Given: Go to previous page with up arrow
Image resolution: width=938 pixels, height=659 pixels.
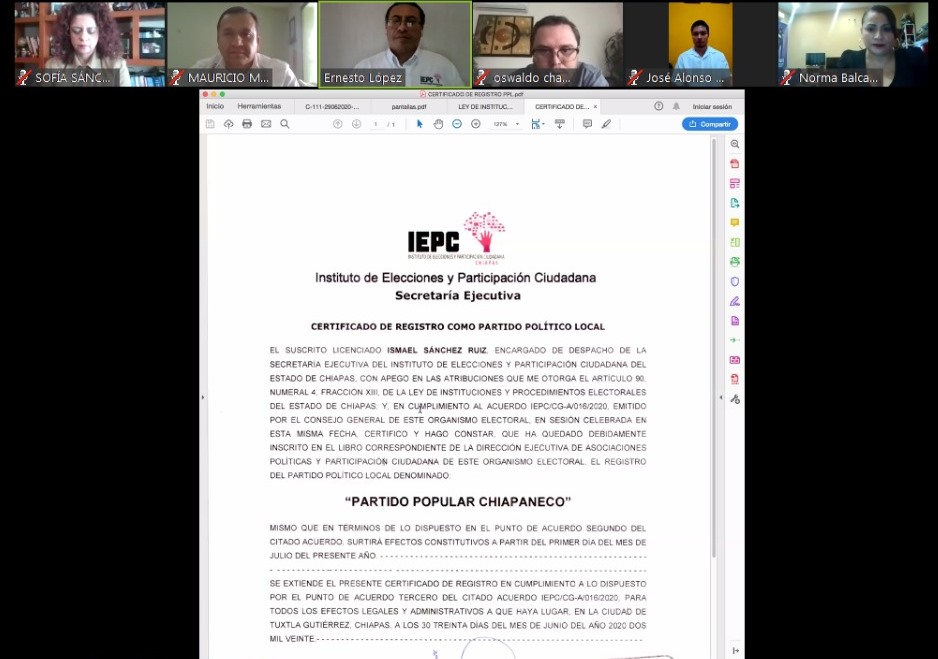Looking at the screenshot, I should [338, 124].
